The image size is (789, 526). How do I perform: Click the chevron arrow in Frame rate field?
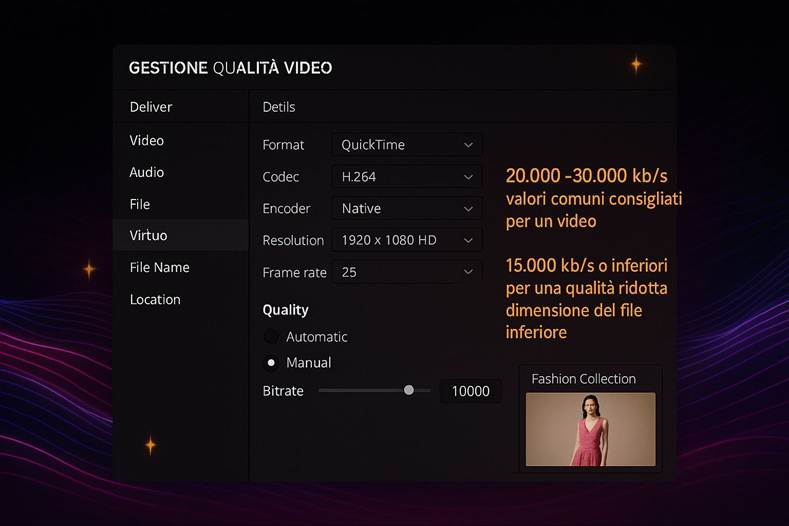tap(468, 272)
